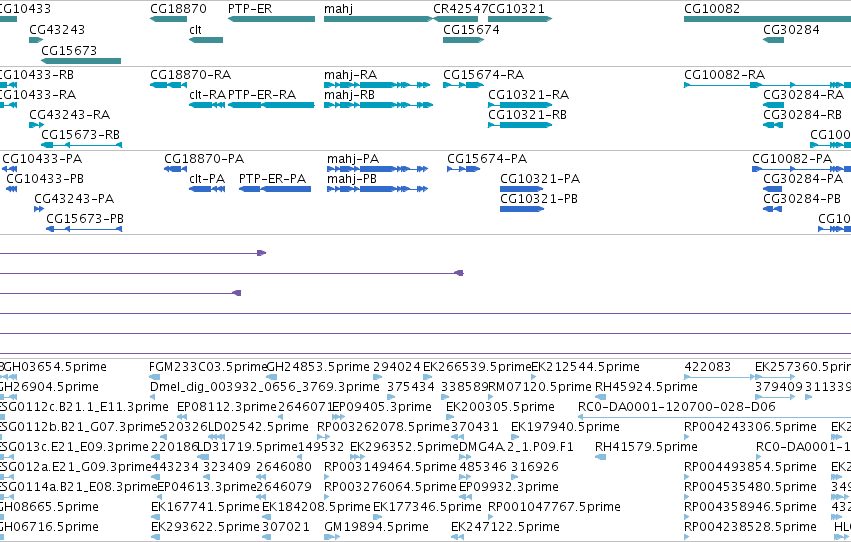The image size is (851, 542).
Task: Open the mahj gene feature
Action: pos(378,19)
